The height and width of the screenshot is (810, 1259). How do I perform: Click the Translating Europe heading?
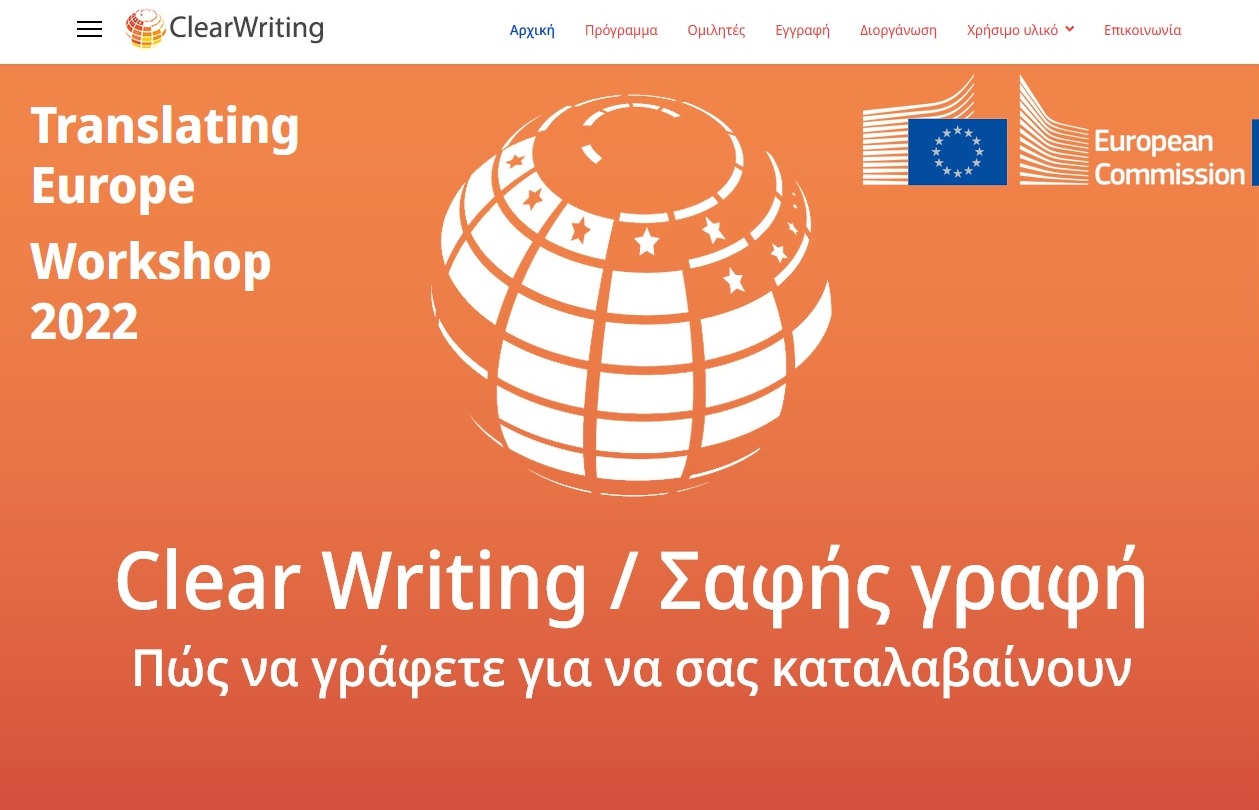[165, 155]
